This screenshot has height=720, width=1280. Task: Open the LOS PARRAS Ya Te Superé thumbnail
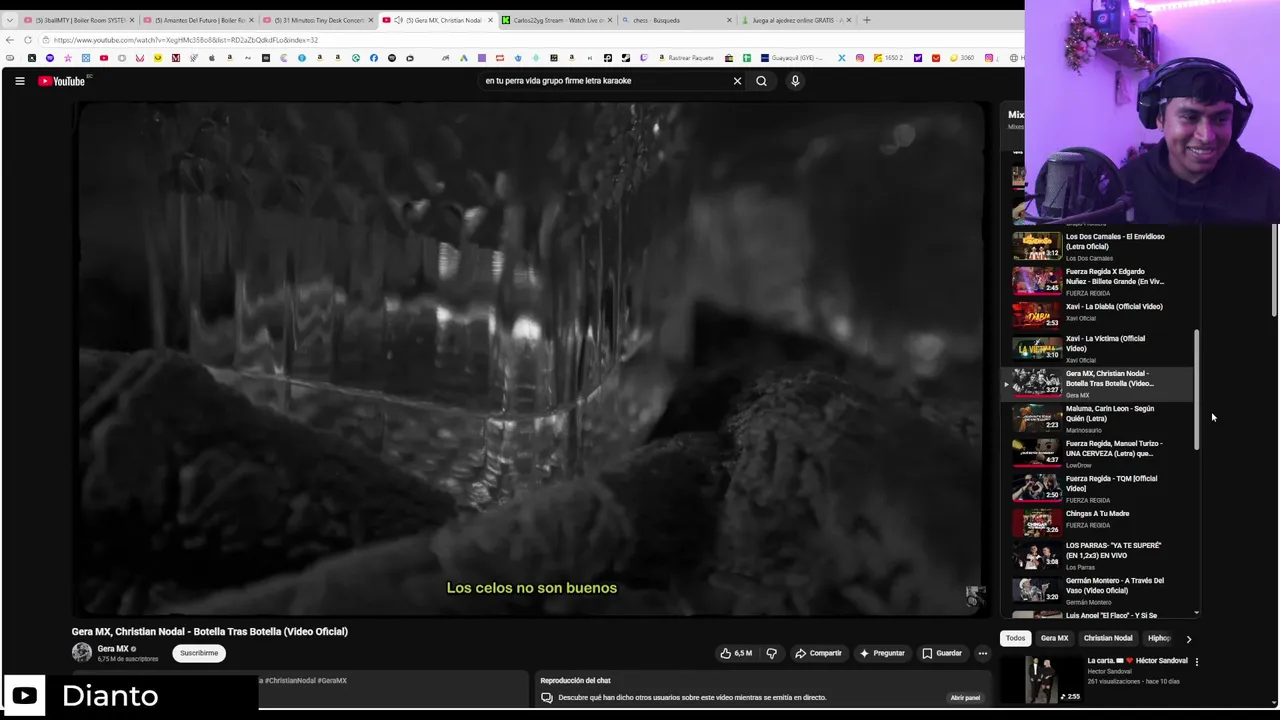(1037, 555)
